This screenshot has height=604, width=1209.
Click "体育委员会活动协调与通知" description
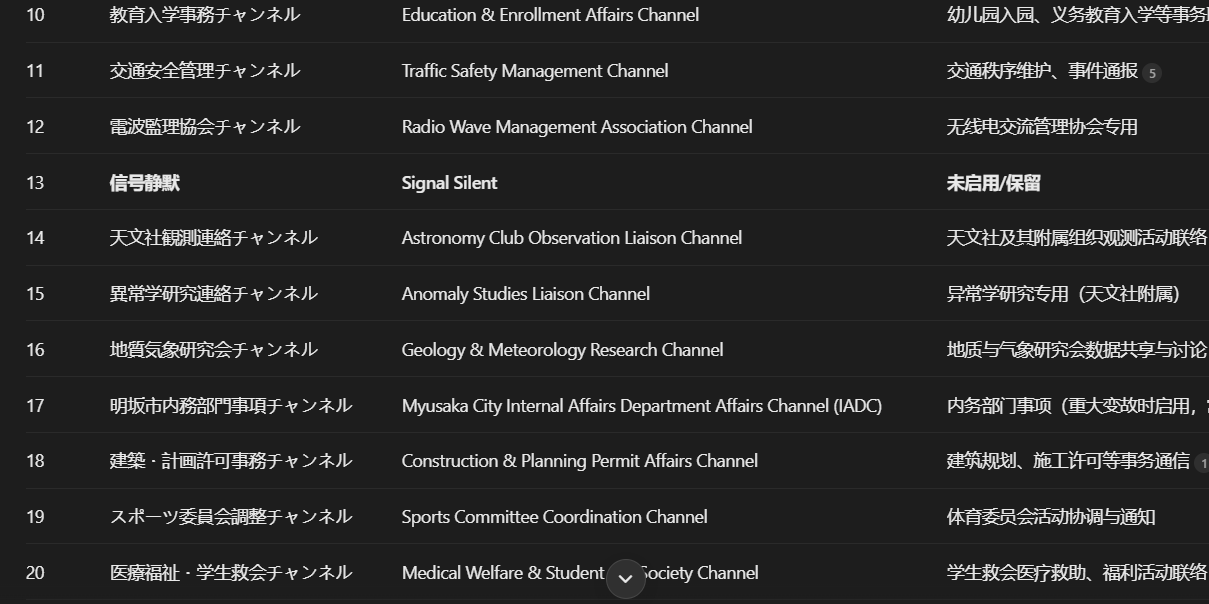(1051, 517)
